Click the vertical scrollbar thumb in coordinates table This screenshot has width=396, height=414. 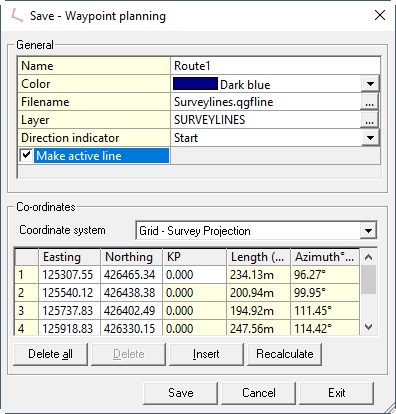368,279
